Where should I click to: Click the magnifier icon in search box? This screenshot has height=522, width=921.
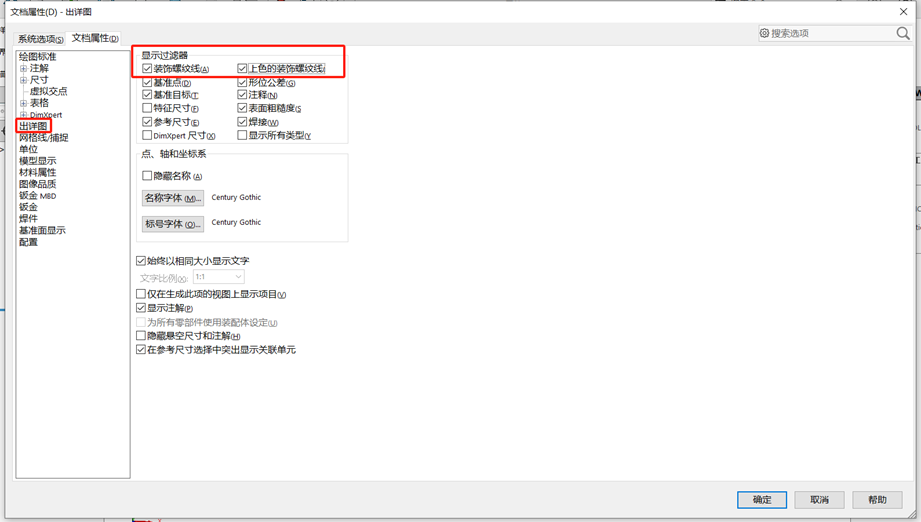(902, 34)
